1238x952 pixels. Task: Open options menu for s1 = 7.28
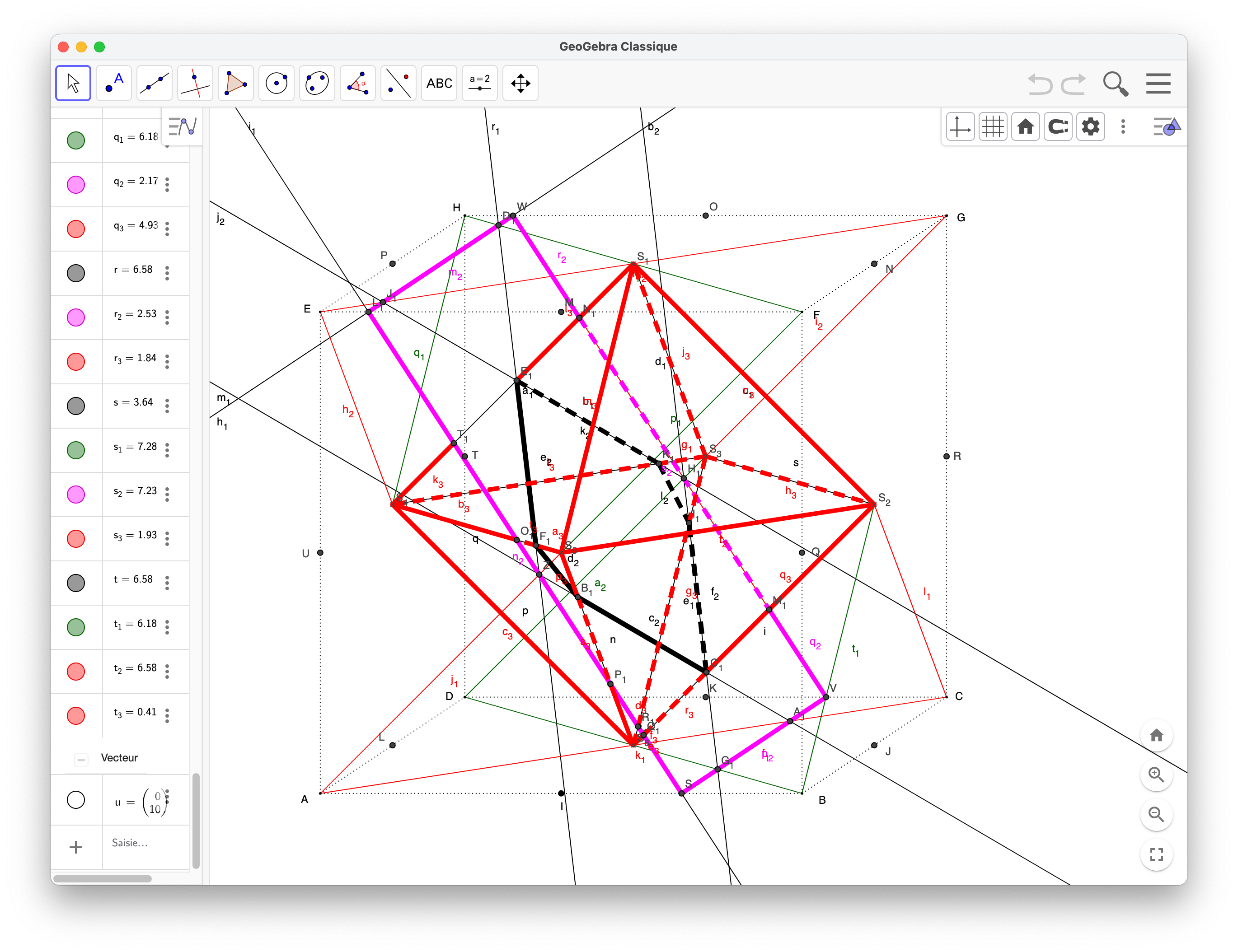point(167,450)
